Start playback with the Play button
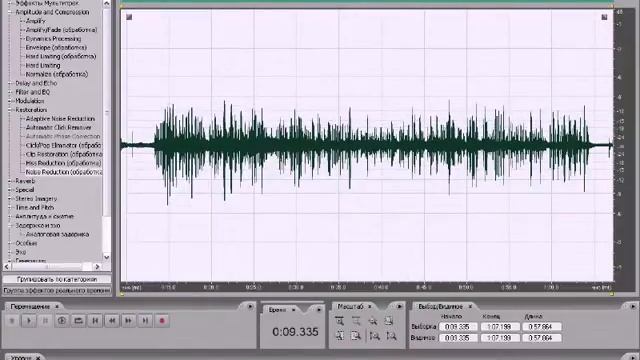 (29, 321)
